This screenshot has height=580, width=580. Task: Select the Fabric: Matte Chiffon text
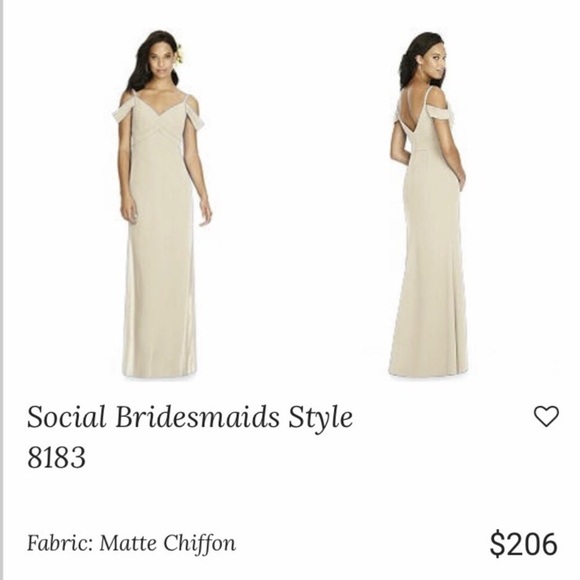[x=131, y=543]
